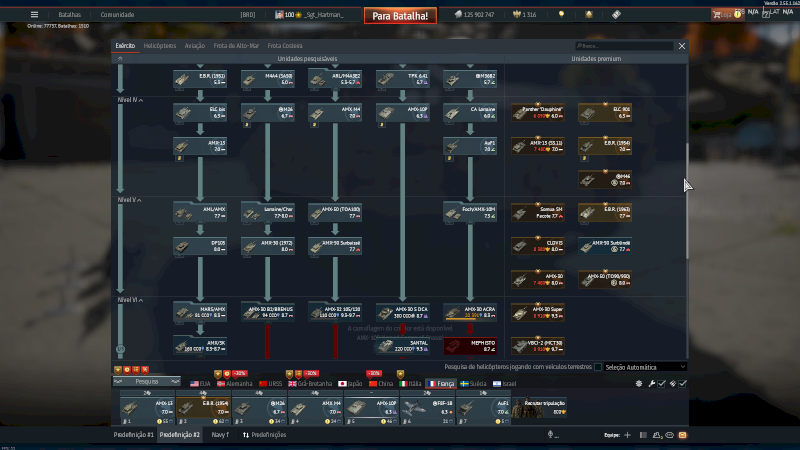Switch to the Frota Costeira tab
This screenshot has height=450, width=800.
(285, 46)
